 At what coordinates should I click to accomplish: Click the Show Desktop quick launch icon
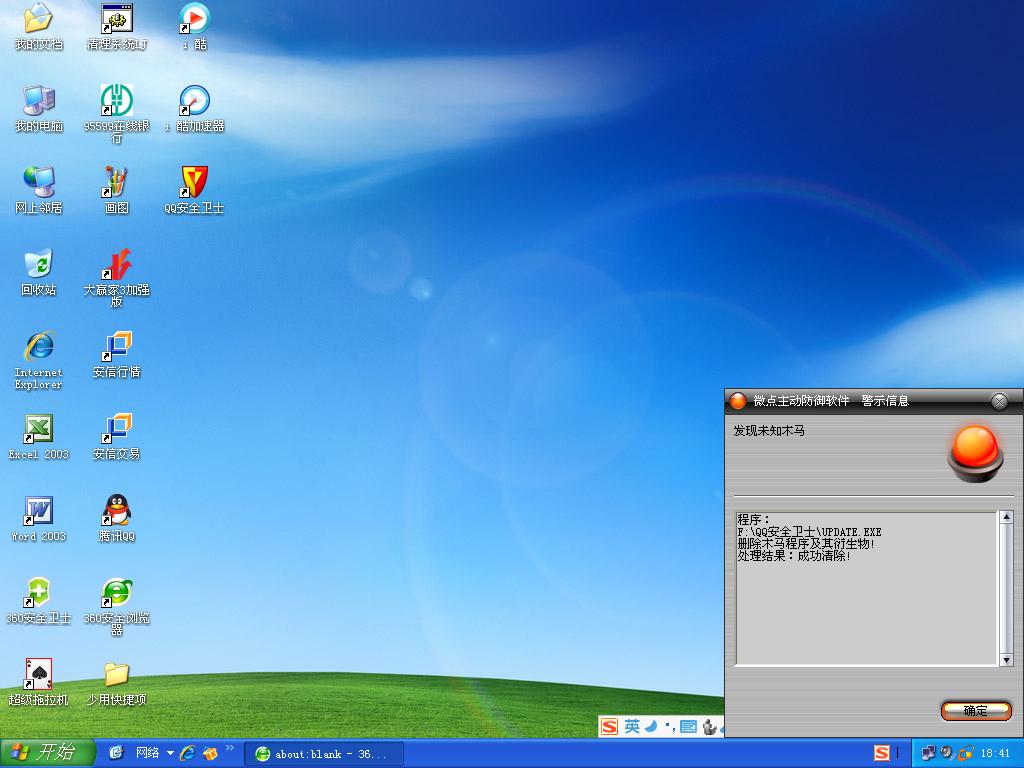[116, 753]
